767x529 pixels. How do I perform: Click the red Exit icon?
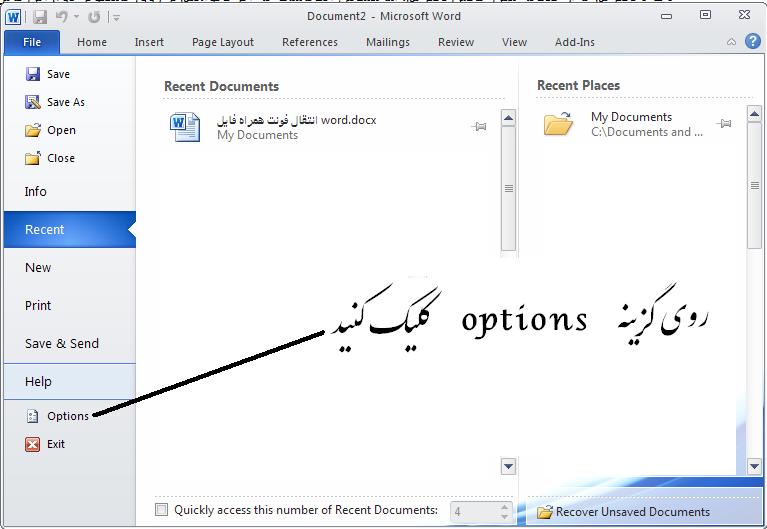[33, 444]
